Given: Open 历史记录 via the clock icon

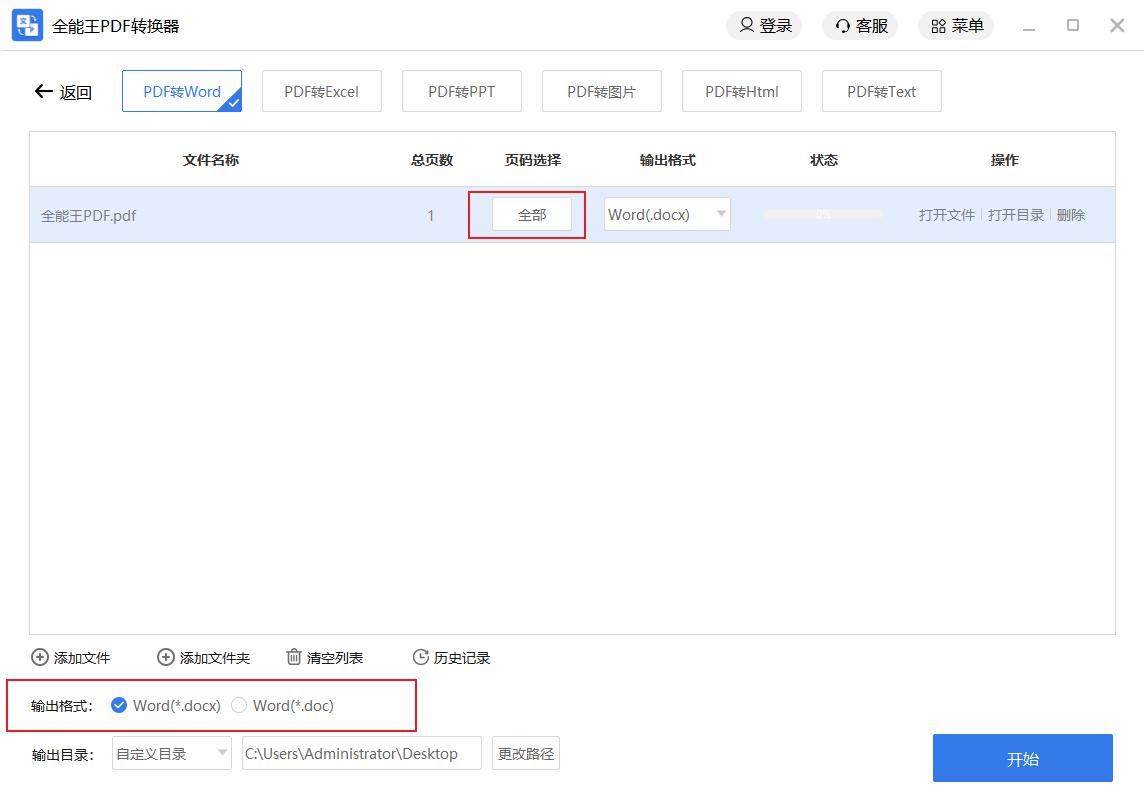Looking at the screenshot, I should (x=421, y=657).
